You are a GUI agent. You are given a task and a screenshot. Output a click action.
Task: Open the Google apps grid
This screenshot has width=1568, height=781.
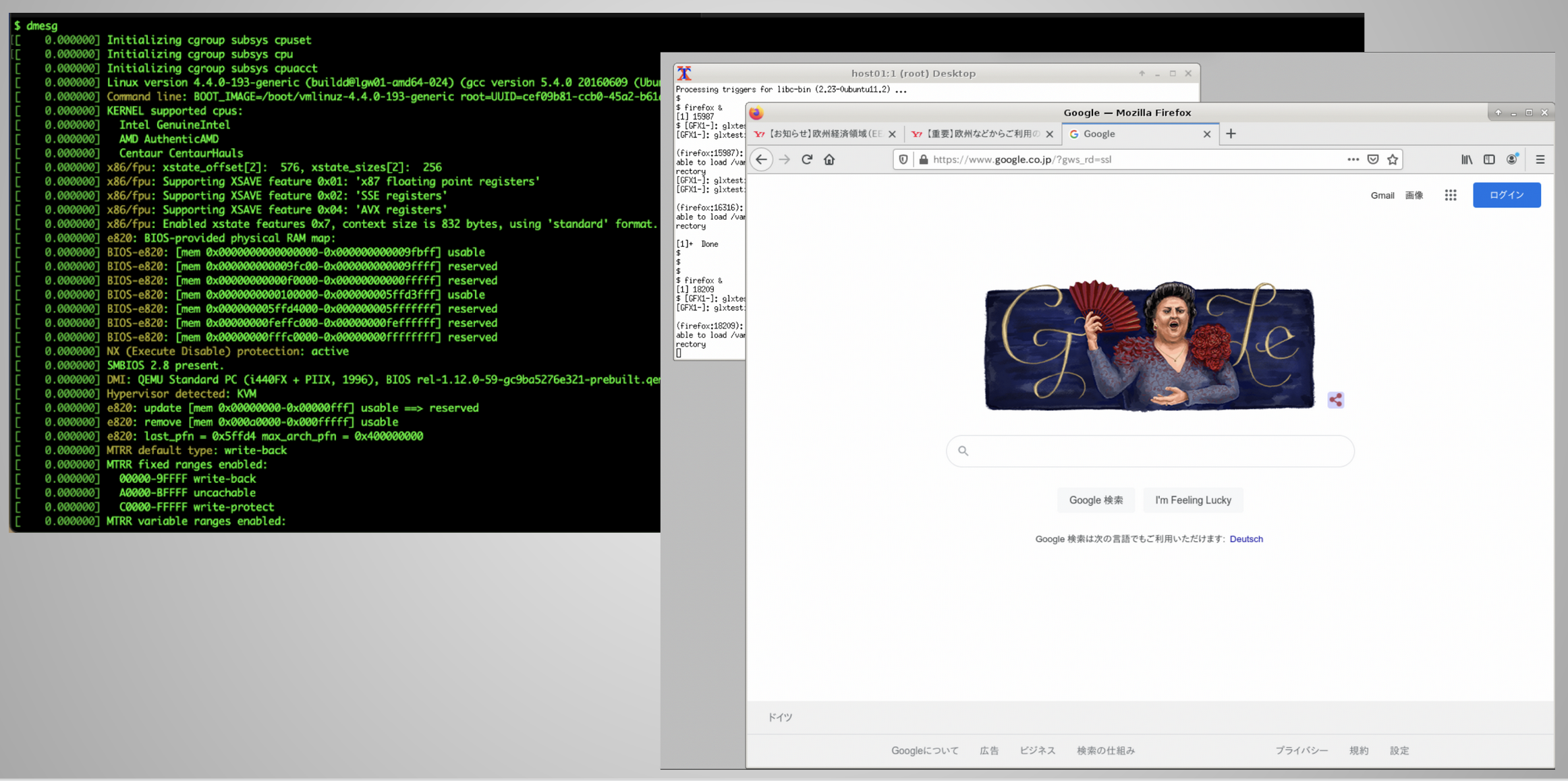(x=1450, y=196)
